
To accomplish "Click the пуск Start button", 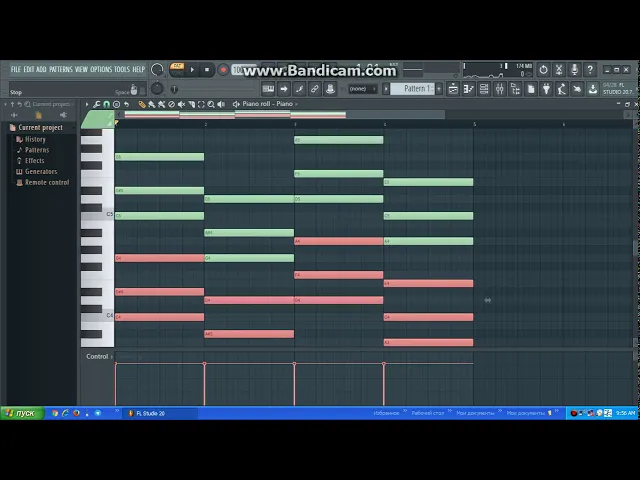I will [22, 413].
